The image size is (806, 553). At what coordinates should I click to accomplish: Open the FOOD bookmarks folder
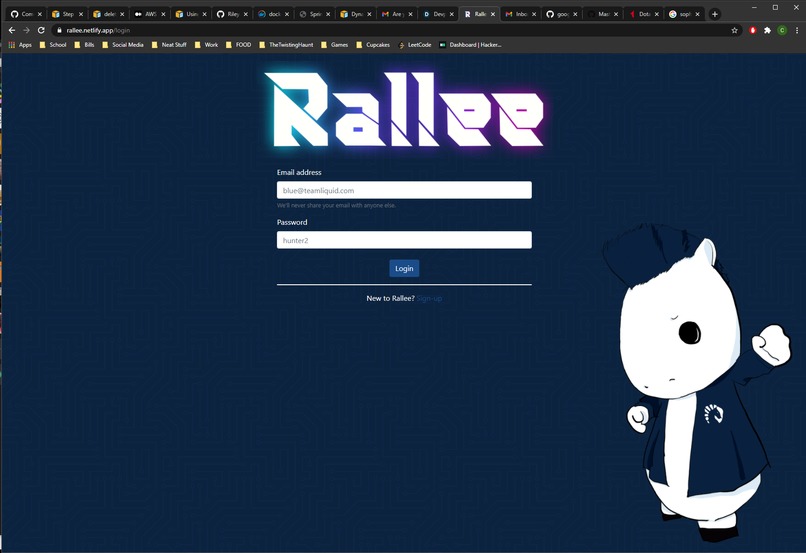pos(239,45)
